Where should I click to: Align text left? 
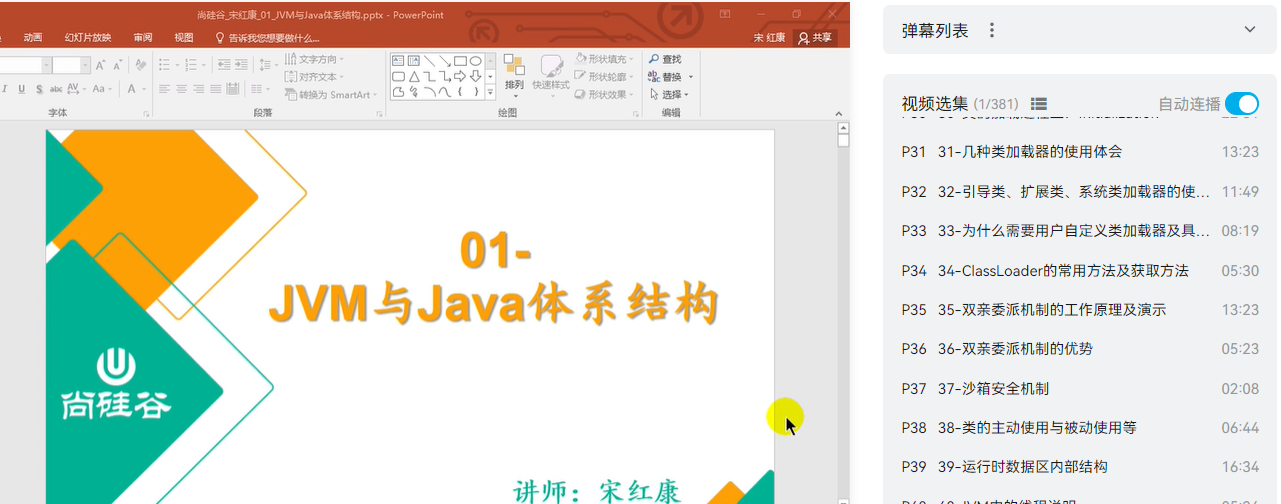click(x=164, y=89)
